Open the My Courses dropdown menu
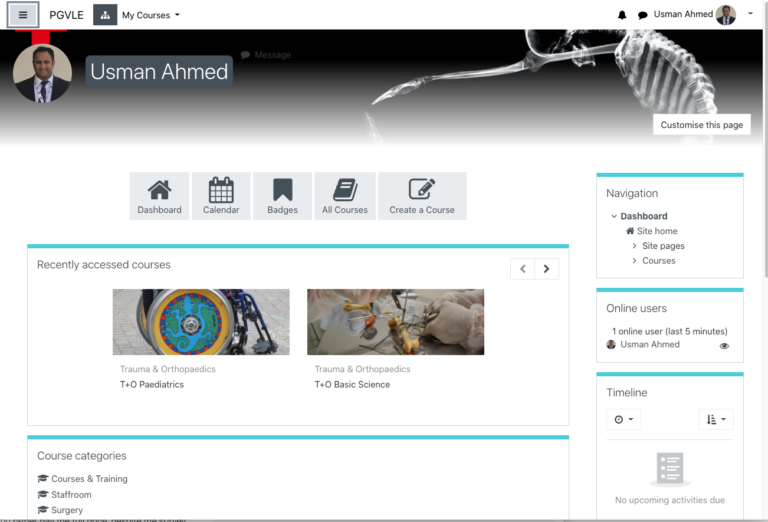 [151, 15]
